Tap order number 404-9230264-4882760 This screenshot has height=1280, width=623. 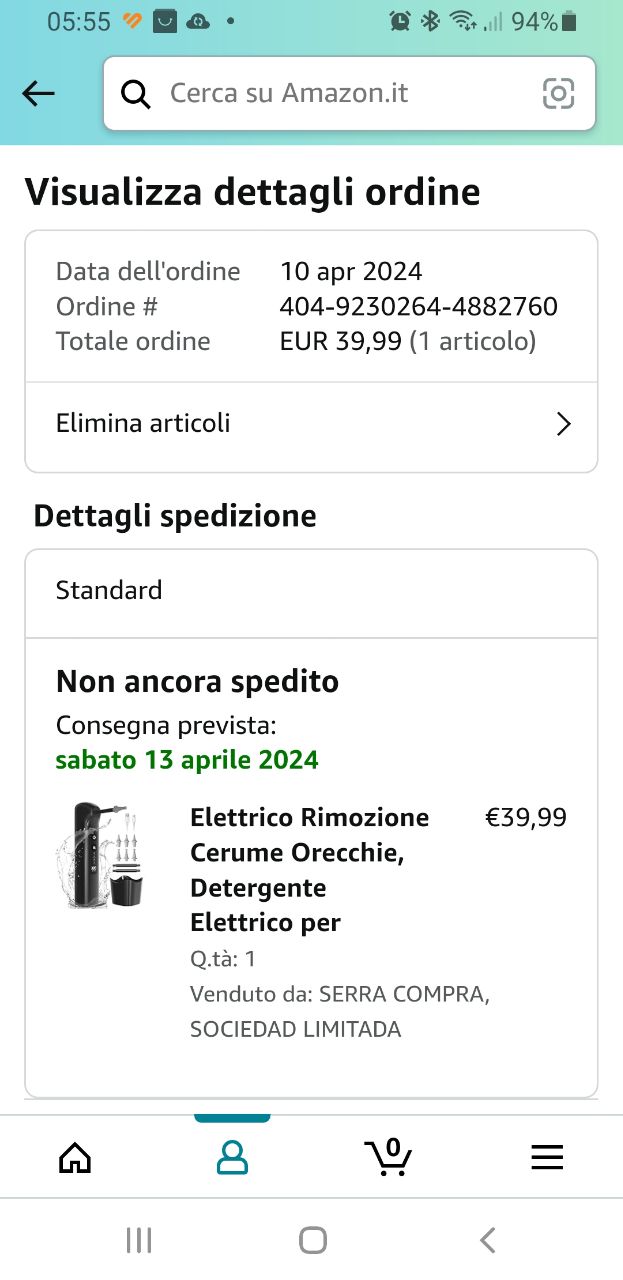click(x=418, y=306)
